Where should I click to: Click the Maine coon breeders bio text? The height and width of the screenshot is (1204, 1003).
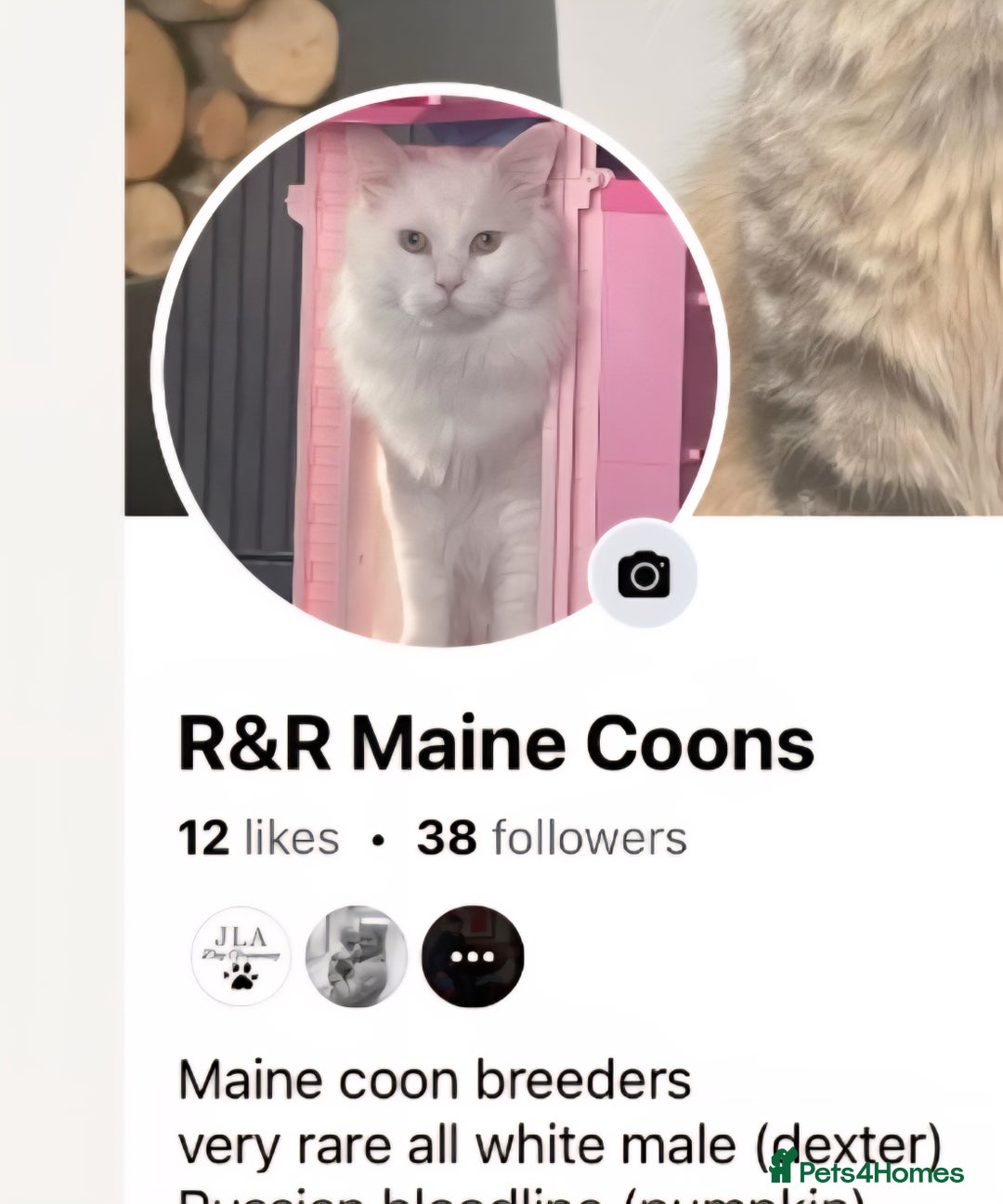(x=435, y=1081)
